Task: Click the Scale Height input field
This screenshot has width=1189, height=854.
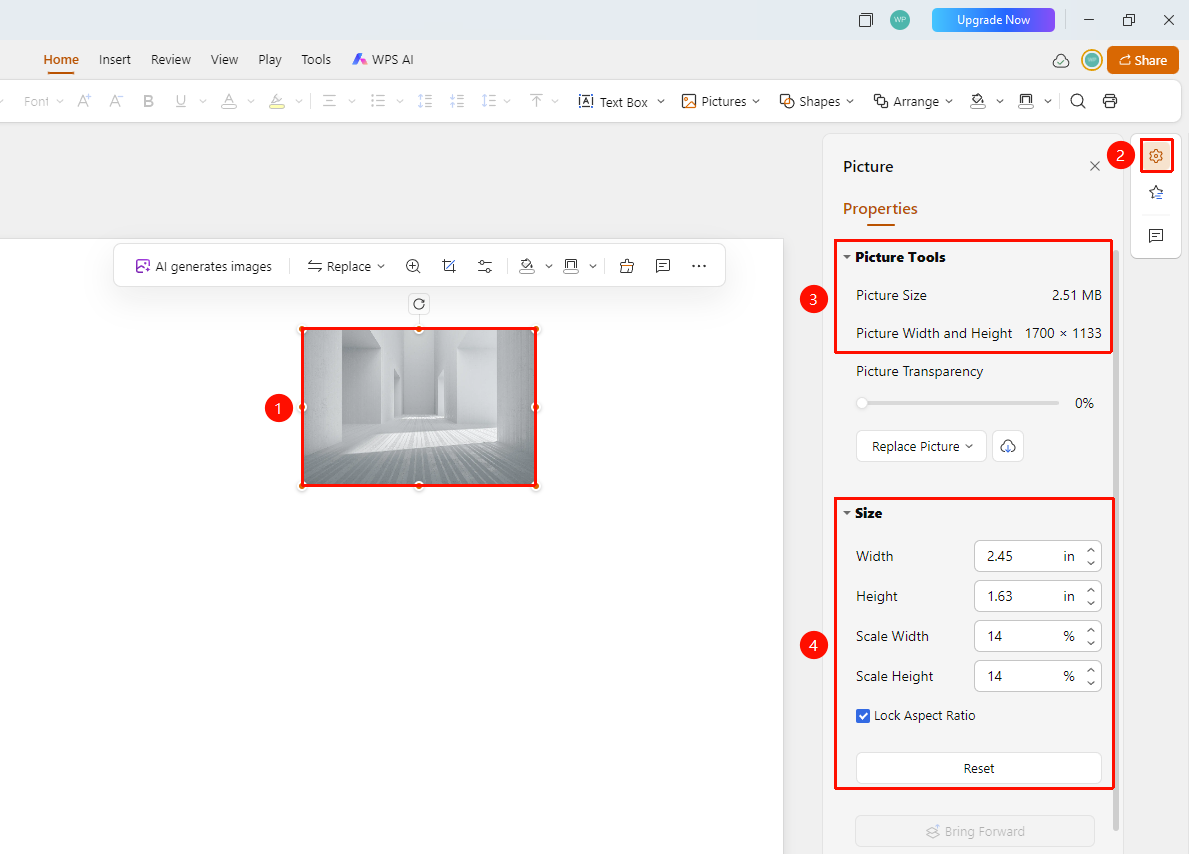Action: [1037, 676]
